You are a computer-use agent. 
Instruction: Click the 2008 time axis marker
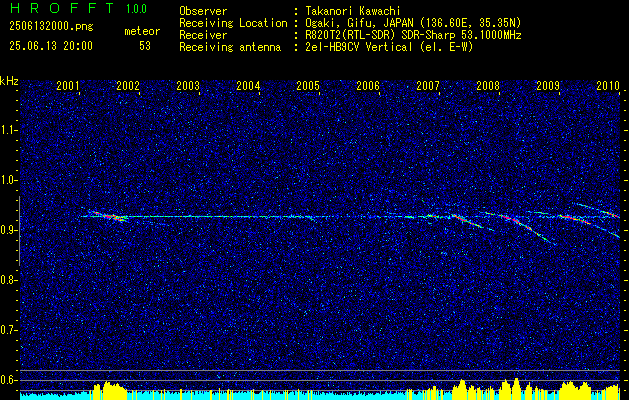(488, 85)
